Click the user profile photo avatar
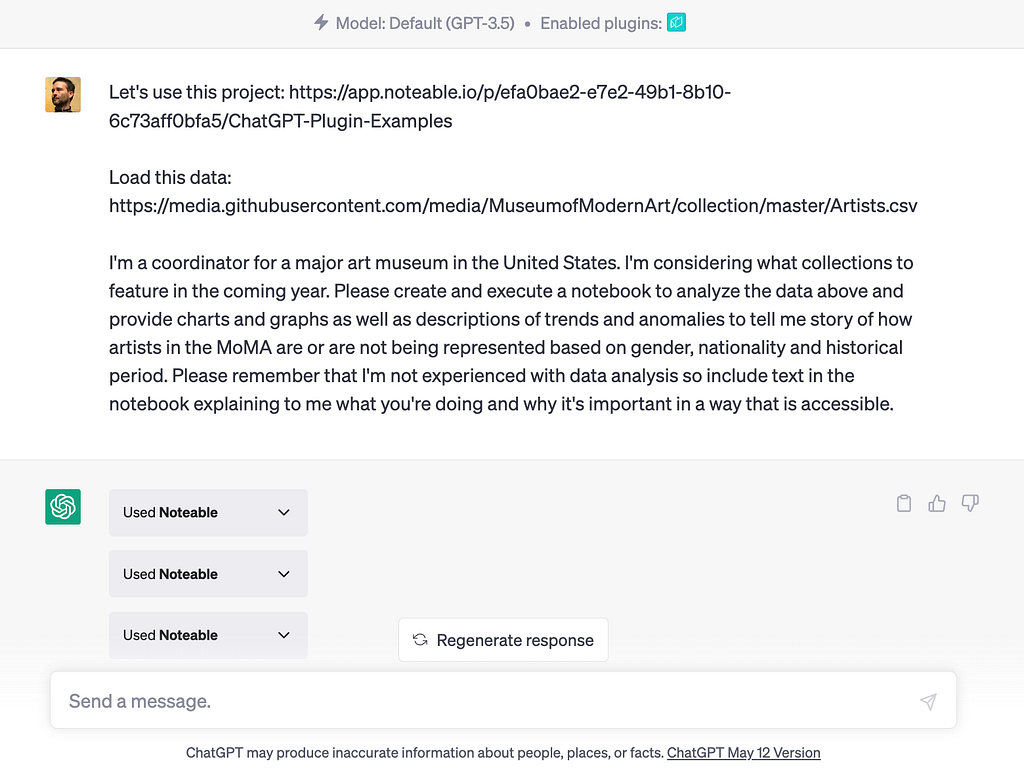This screenshot has height=784, width=1024. (63, 95)
